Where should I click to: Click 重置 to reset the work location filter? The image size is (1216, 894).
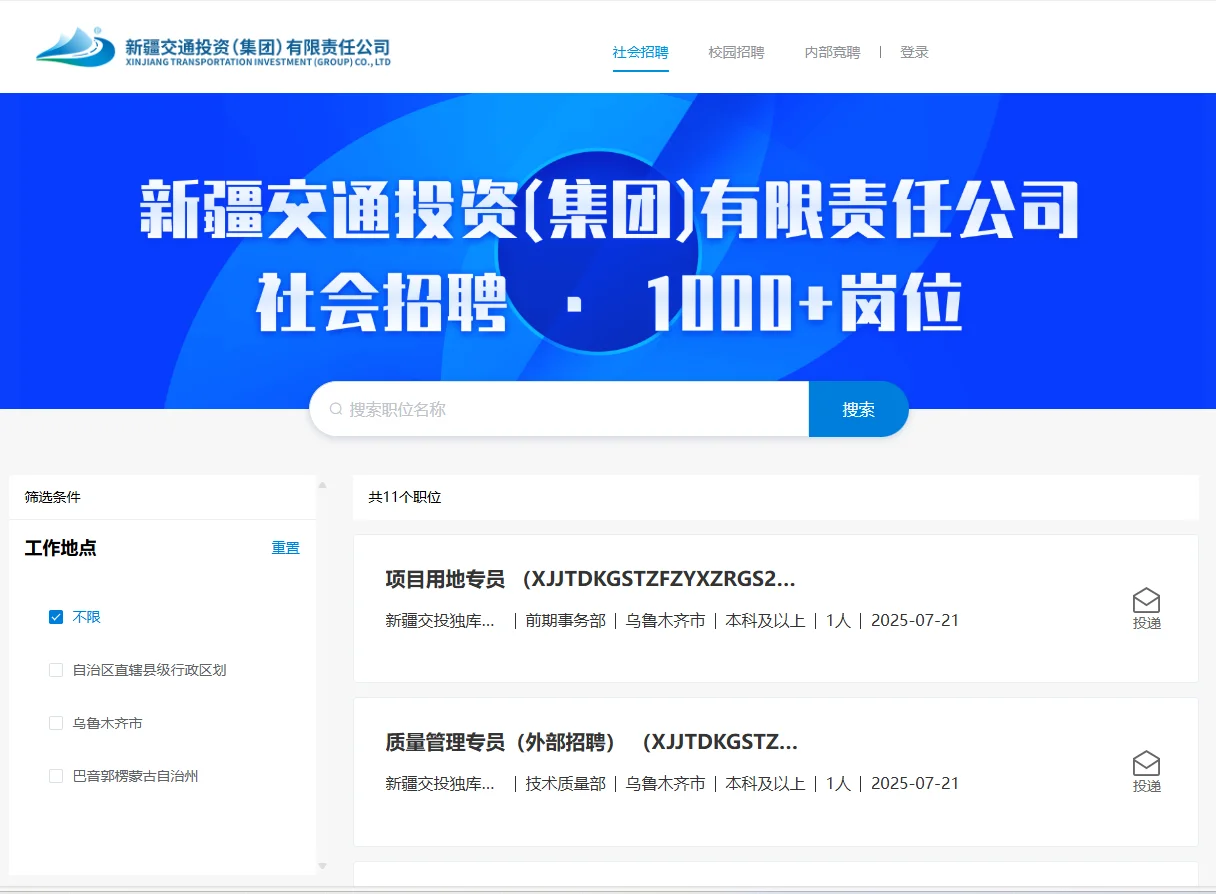coord(286,548)
